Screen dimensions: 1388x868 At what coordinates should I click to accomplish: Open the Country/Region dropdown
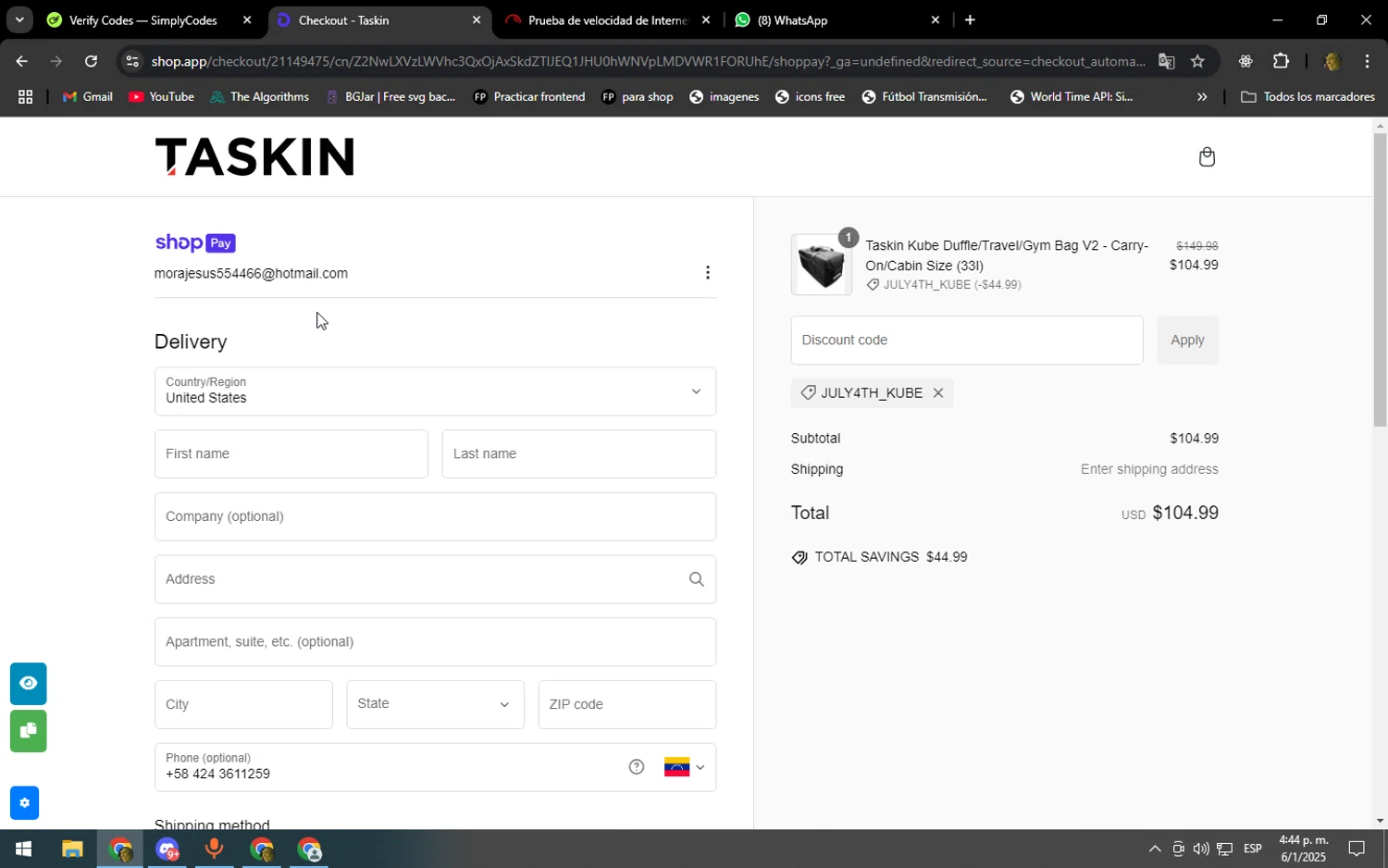point(435,391)
